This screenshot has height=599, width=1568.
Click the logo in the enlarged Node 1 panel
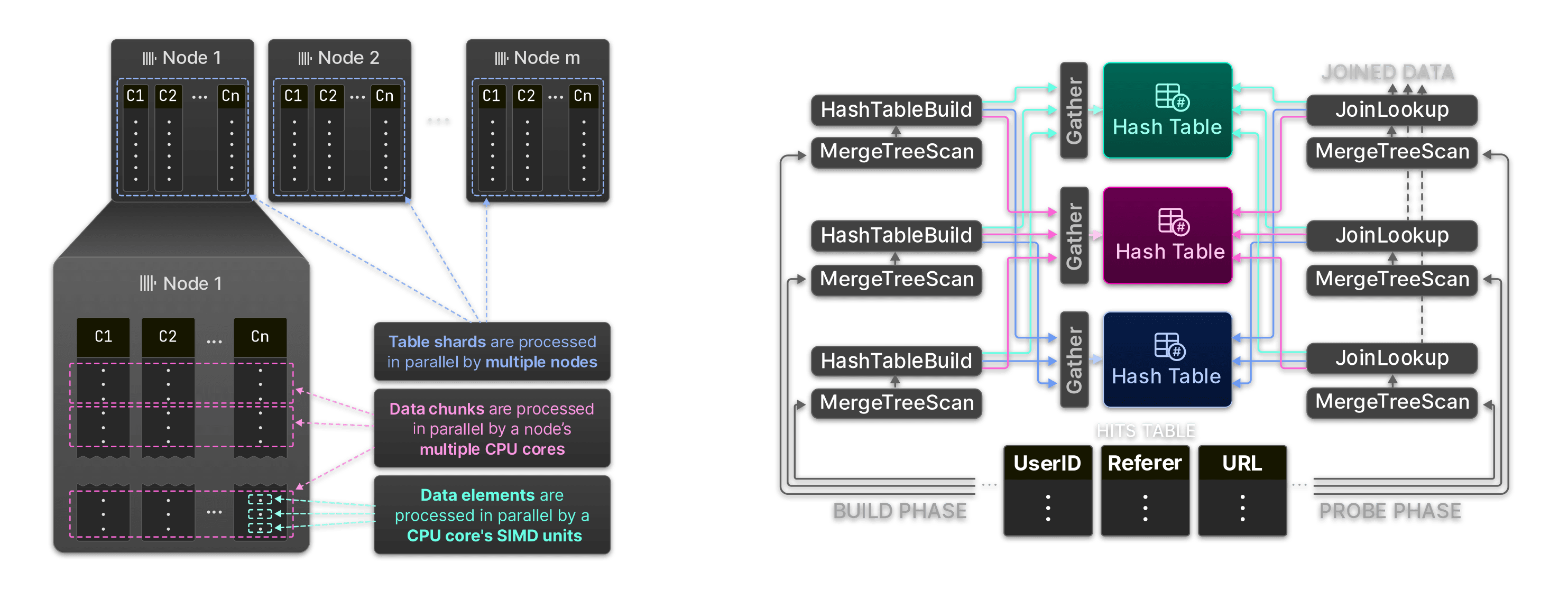(x=148, y=283)
